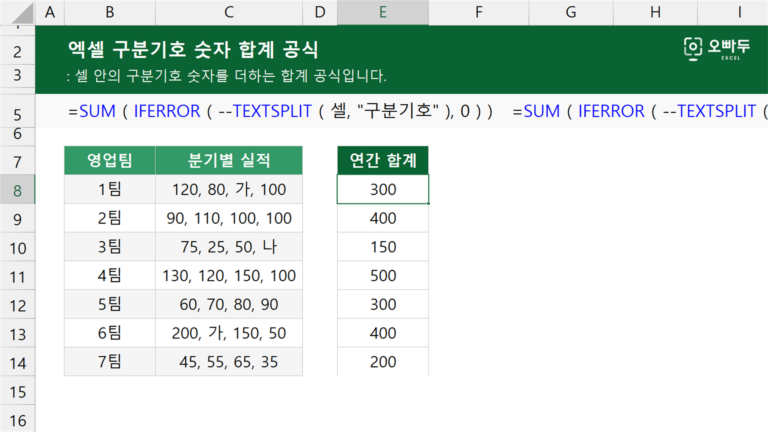
Task: Select cell '120, 80, 가, 100'
Action: pos(229,189)
